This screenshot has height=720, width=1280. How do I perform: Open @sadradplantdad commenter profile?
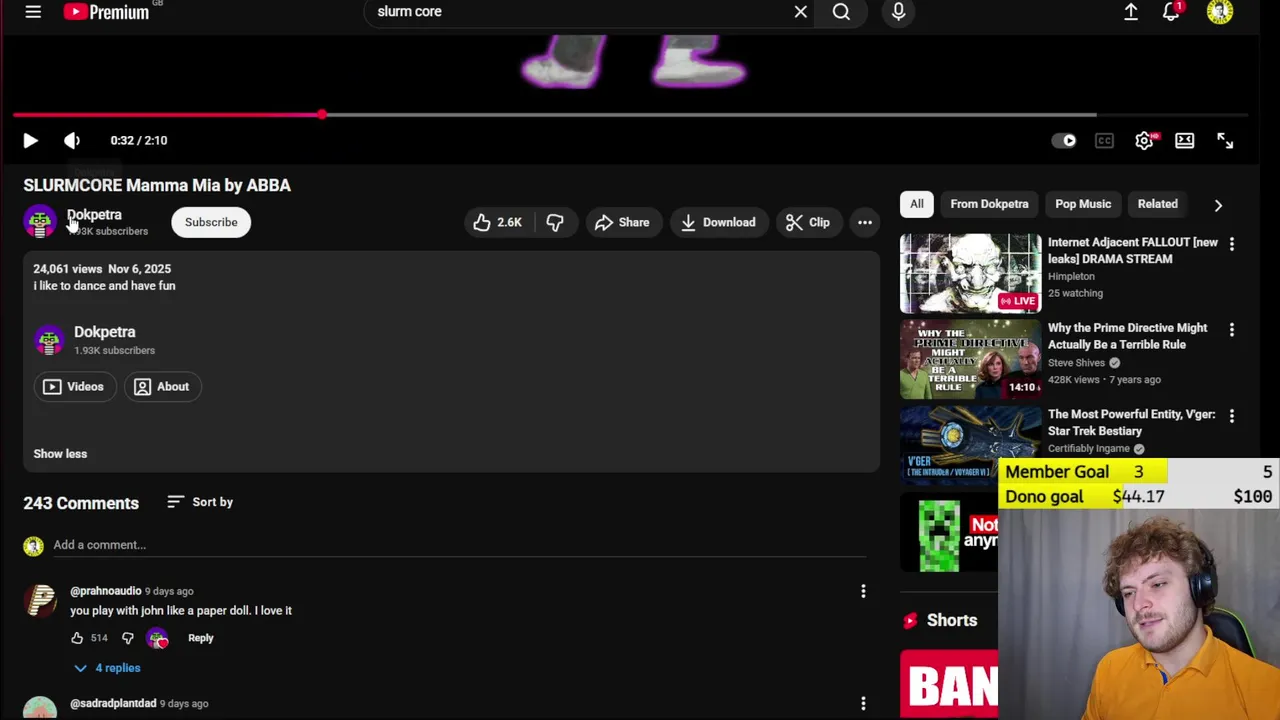pyautogui.click(x=113, y=704)
